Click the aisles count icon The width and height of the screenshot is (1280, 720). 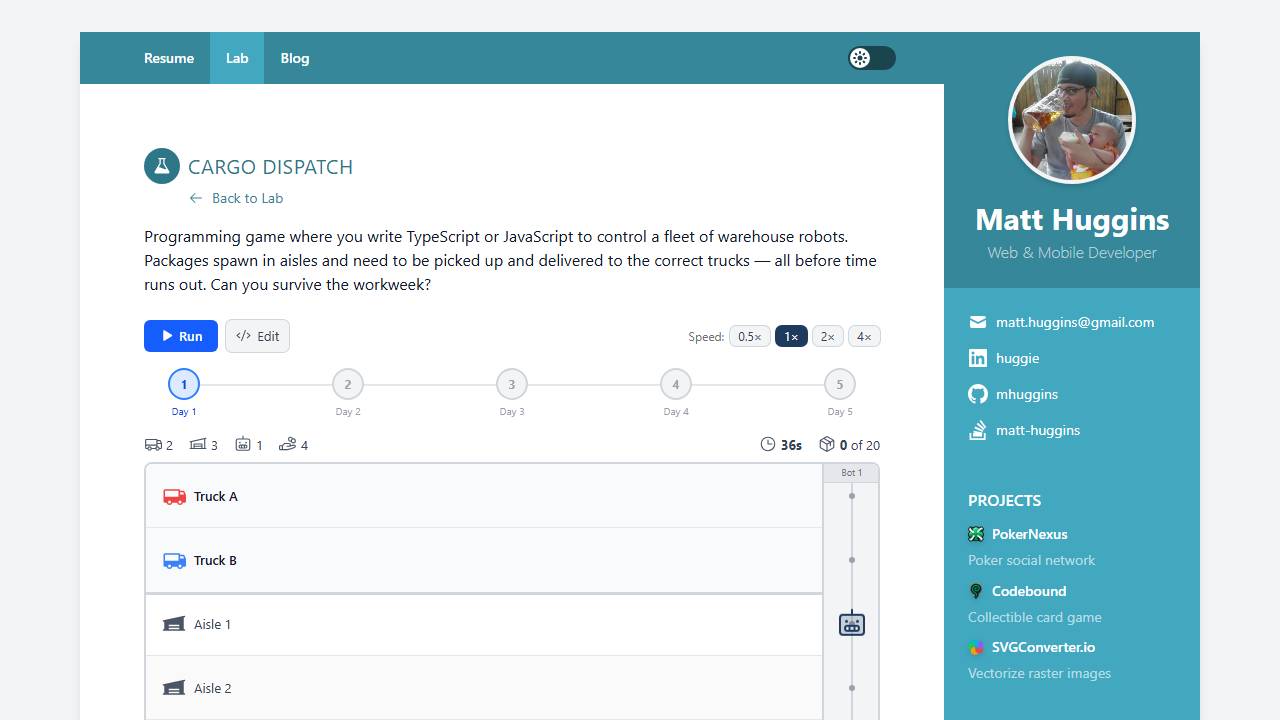198,445
